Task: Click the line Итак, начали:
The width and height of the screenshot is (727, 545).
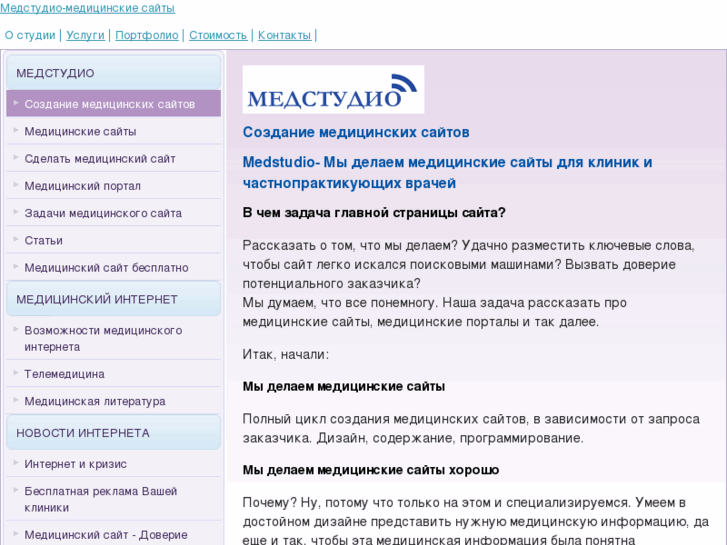Action: click(x=286, y=355)
